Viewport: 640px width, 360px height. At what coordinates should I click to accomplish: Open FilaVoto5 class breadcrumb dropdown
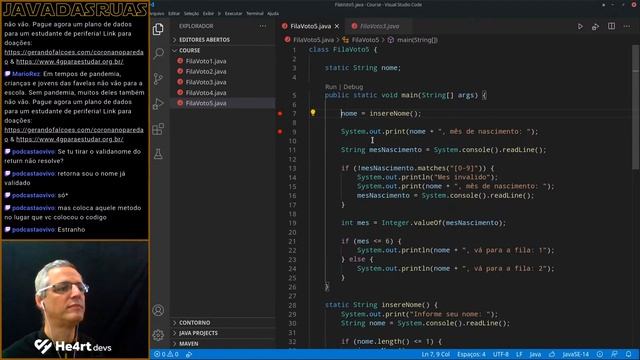click(x=361, y=40)
